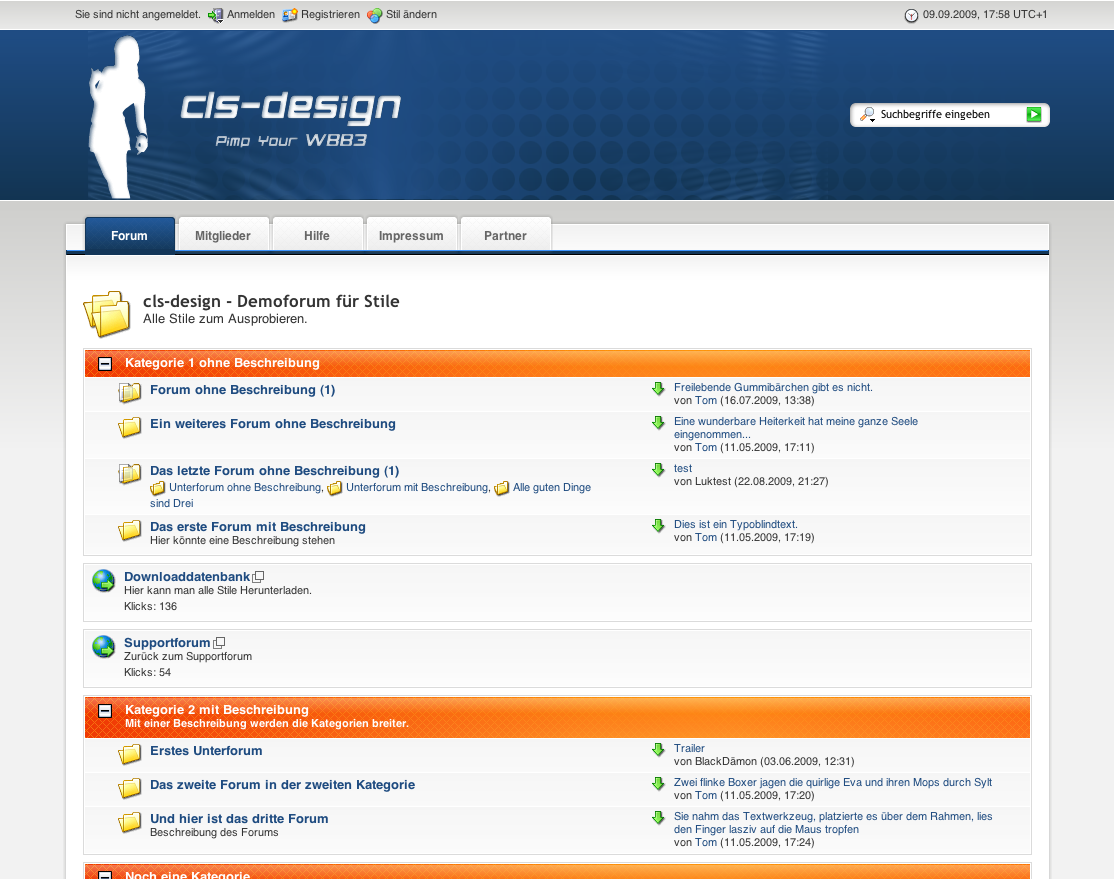1114x879 pixels.
Task: Click green arrow beside Freilebende Gummibärchen post
Action: pos(658,388)
